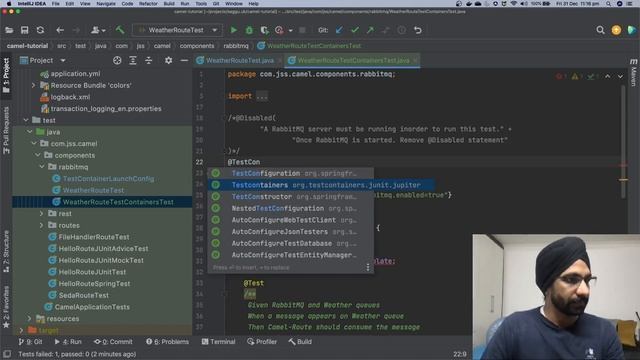Open the Terminal tool window
The image size is (640, 360).
tap(218, 342)
